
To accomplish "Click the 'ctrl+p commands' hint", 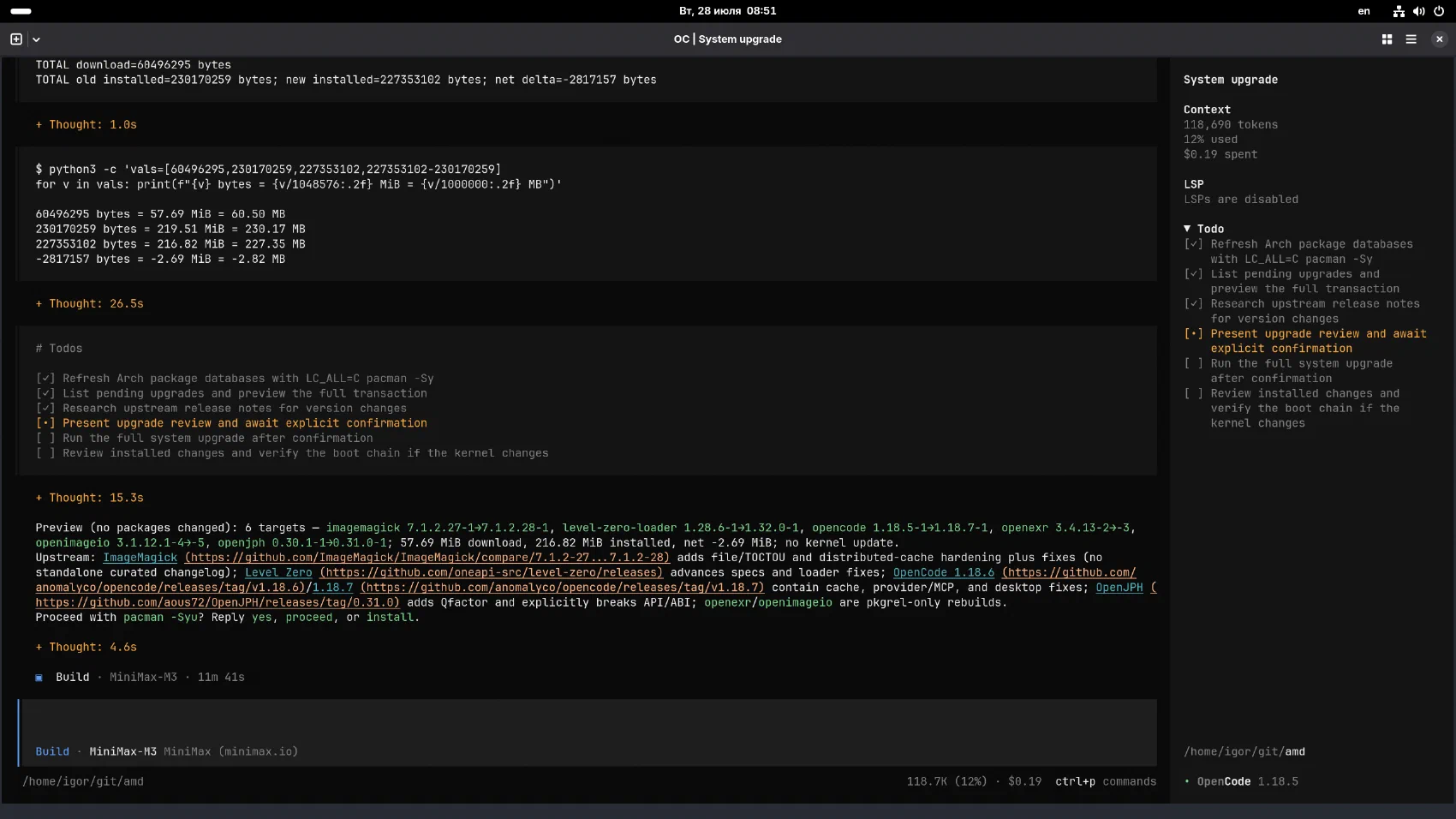I will click(1105, 782).
